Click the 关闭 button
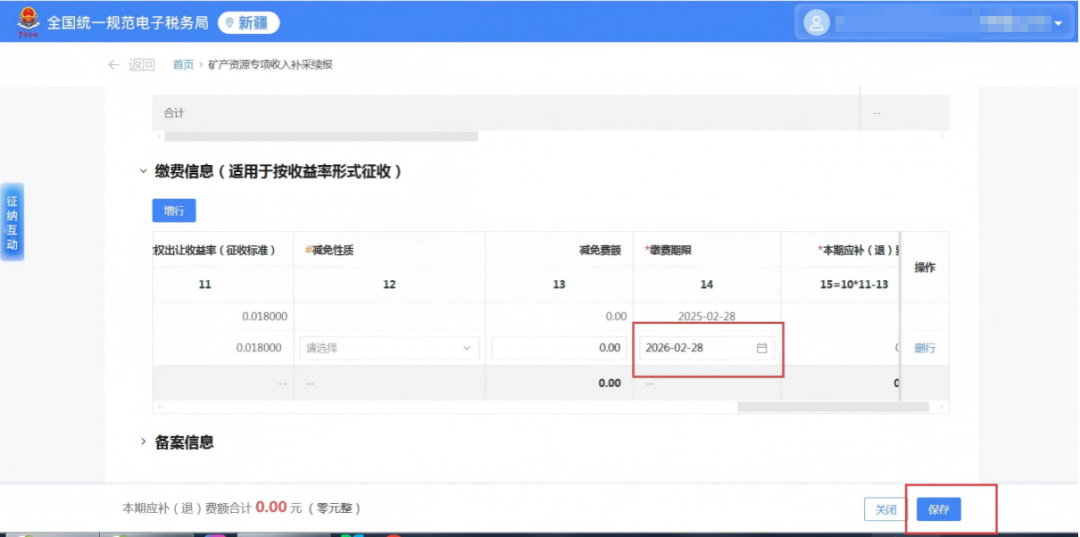This screenshot has width=1080, height=537. (x=886, y=510)
